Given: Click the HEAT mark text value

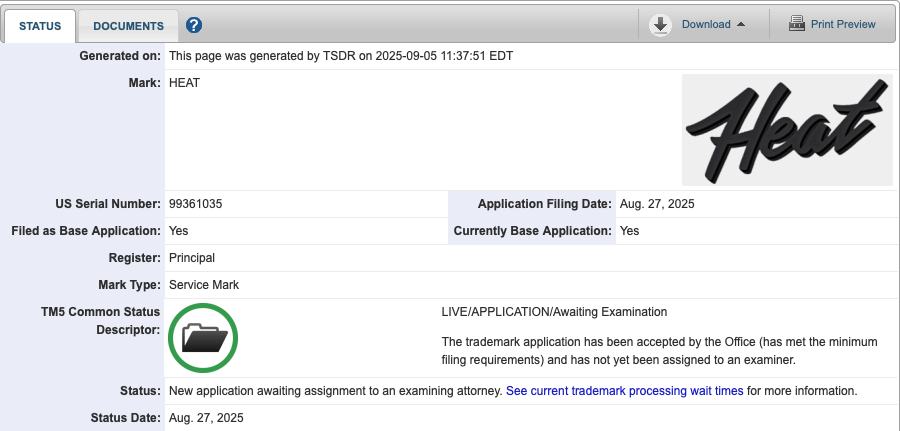Looking at the screenshot, I should tap(185, 83).
